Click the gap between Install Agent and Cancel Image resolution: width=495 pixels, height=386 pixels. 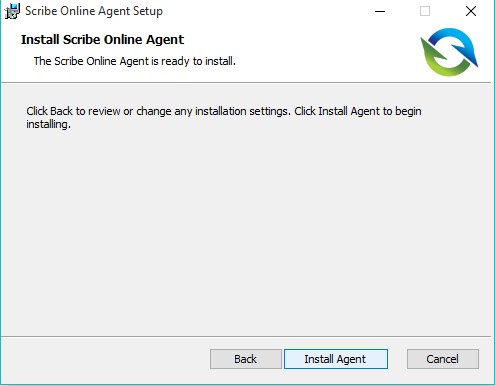397,359
